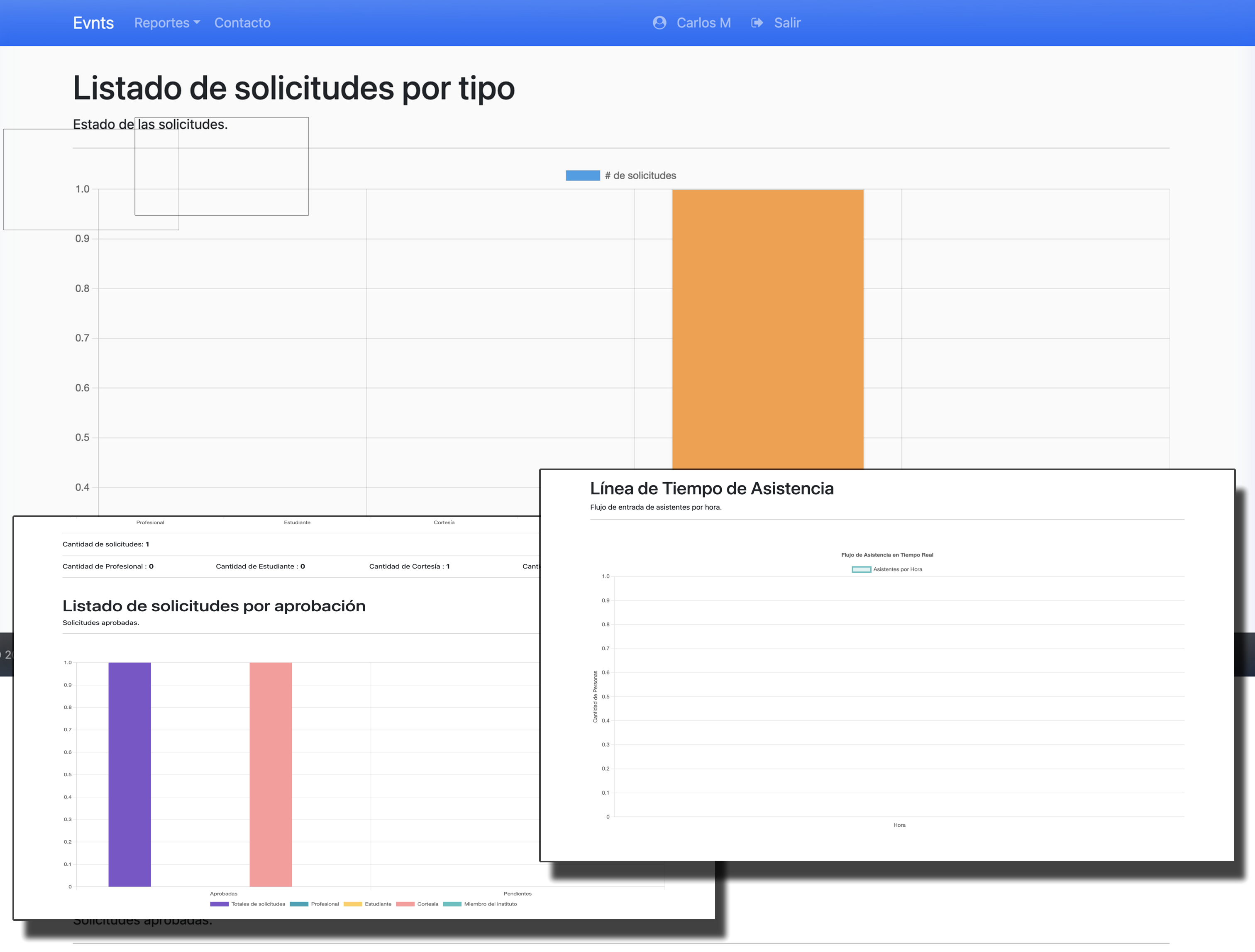Open the Carlos M profile link
This screenshot has height=952, width=1255.
click(703, 23)
